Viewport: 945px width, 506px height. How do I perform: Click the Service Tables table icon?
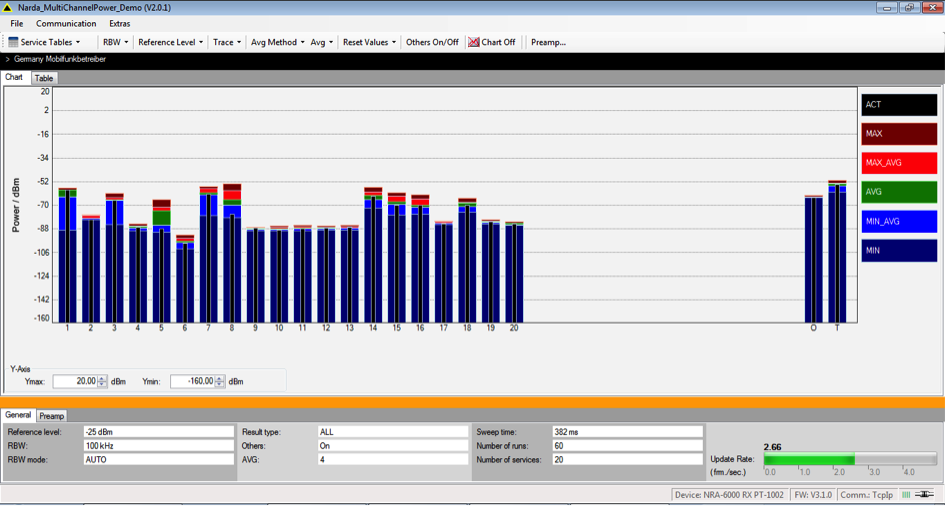click(13, 42)
